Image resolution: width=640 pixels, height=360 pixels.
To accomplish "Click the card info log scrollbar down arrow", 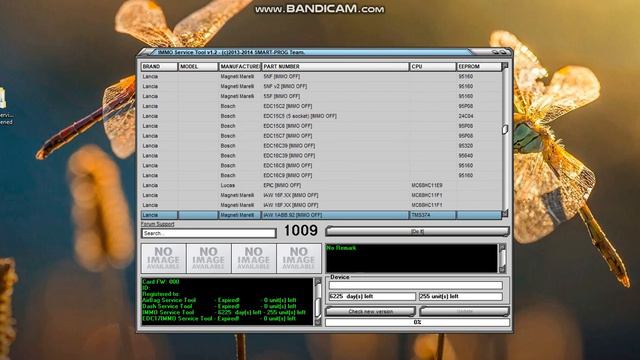I will [x=318, y=322].
